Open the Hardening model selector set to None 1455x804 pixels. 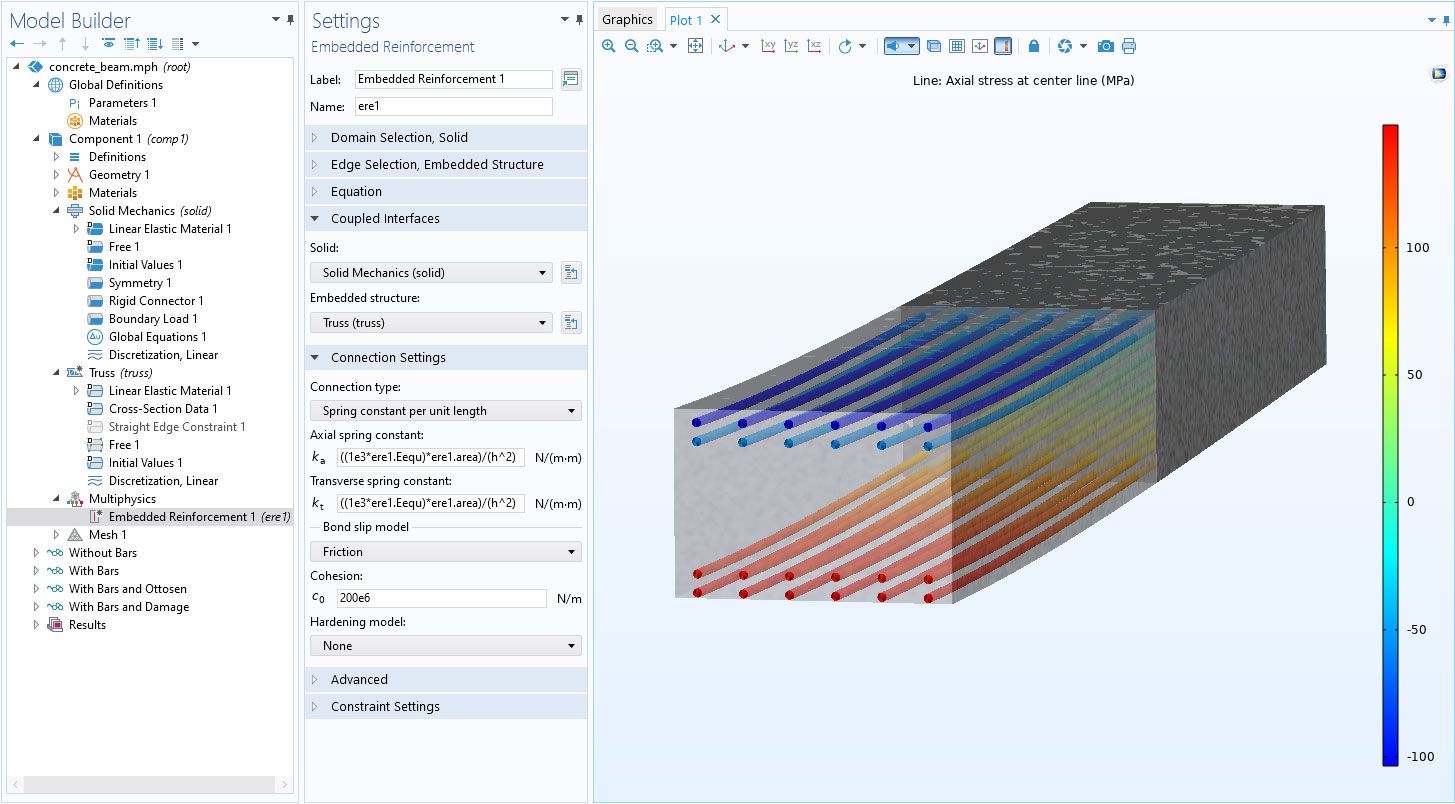point(445,645)
